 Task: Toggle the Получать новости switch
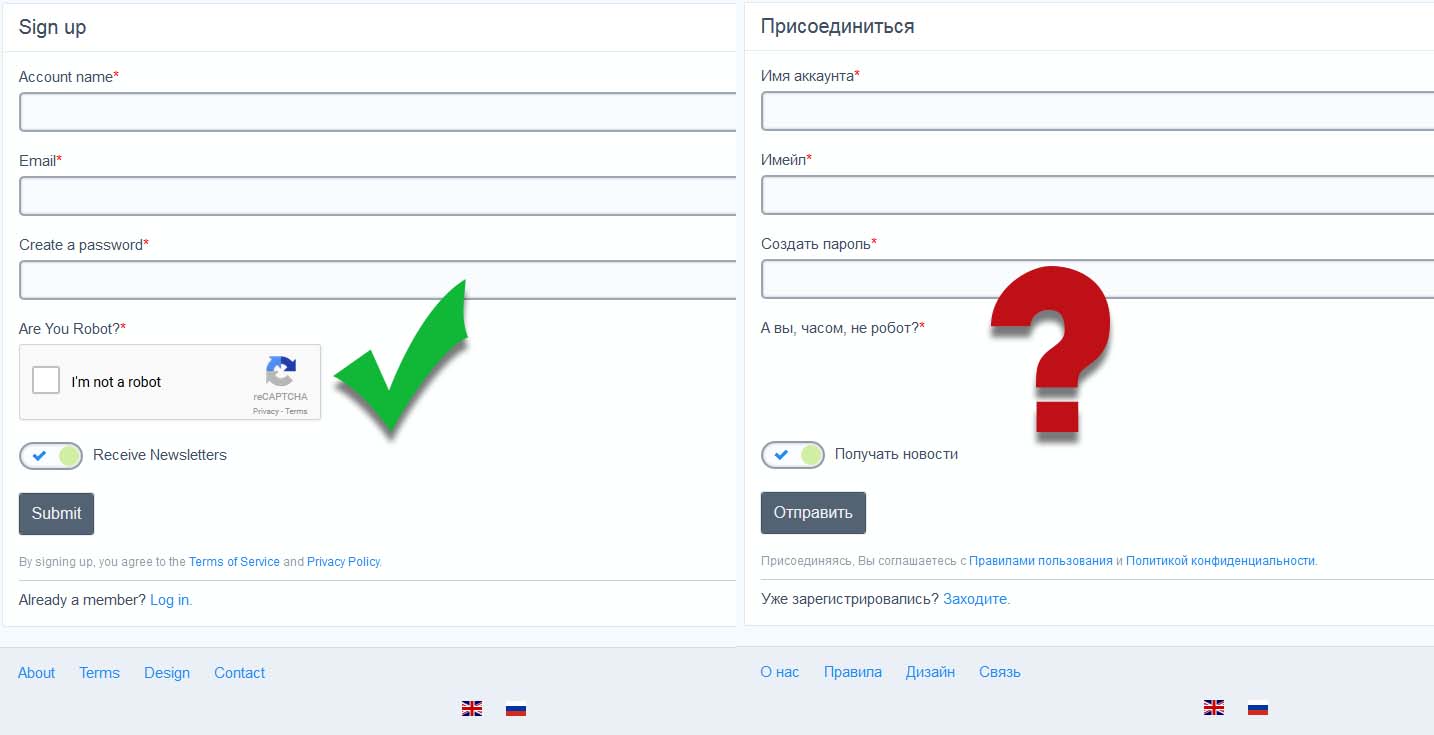[793, 455]
